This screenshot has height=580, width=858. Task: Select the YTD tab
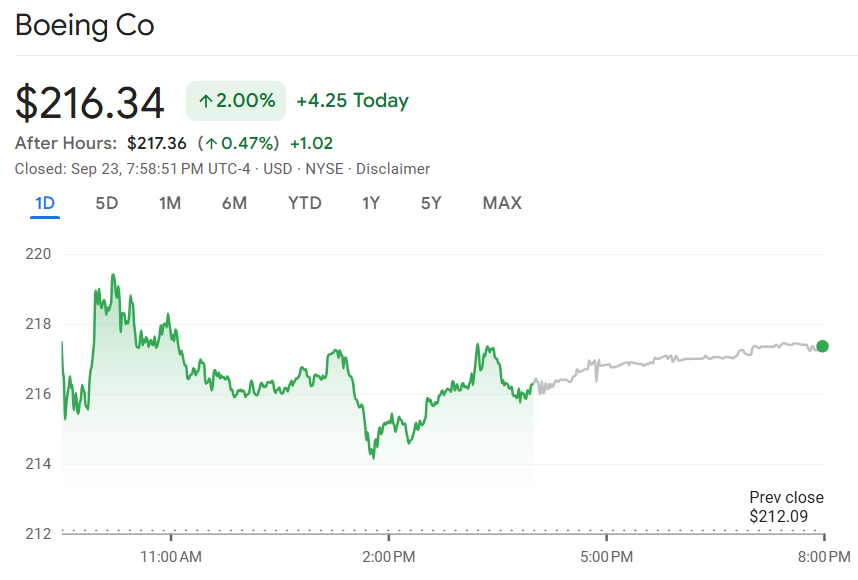pos(305,203)
